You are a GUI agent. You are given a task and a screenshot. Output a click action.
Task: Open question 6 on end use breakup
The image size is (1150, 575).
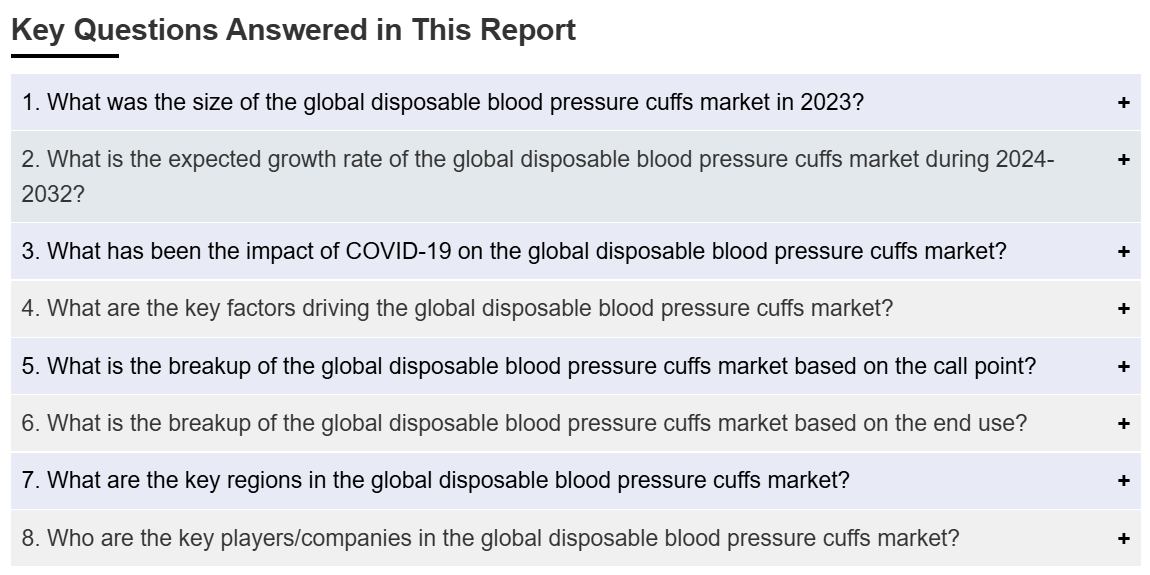tap(524, 422)
